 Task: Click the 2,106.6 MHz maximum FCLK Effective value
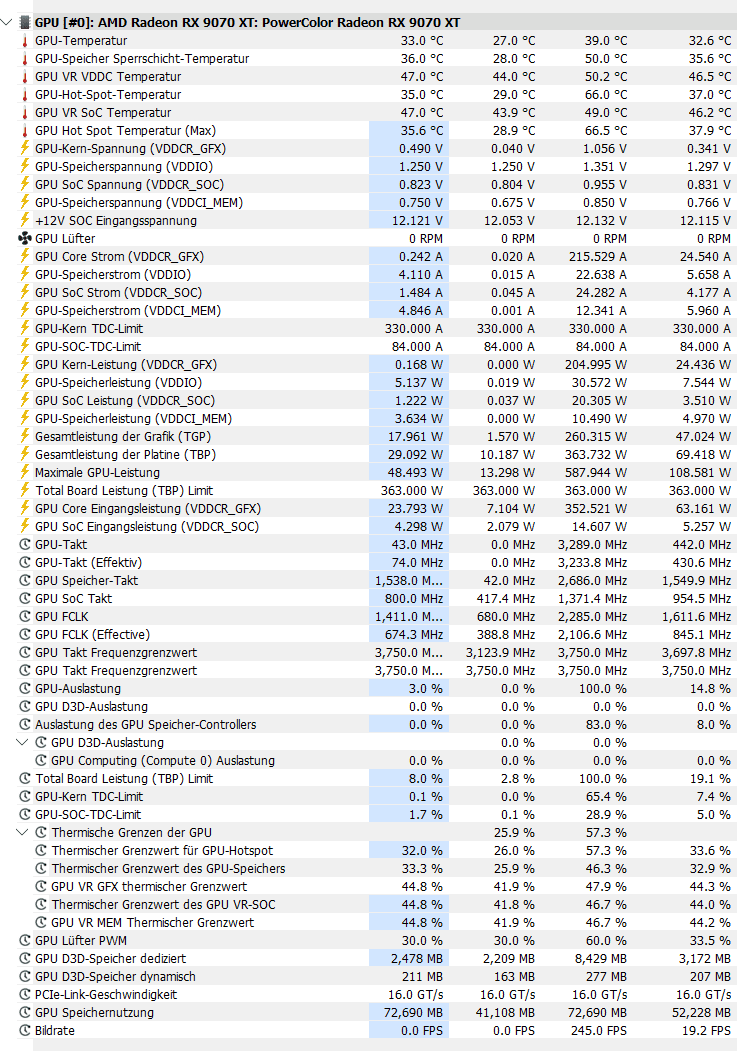[x=592, y=634]
